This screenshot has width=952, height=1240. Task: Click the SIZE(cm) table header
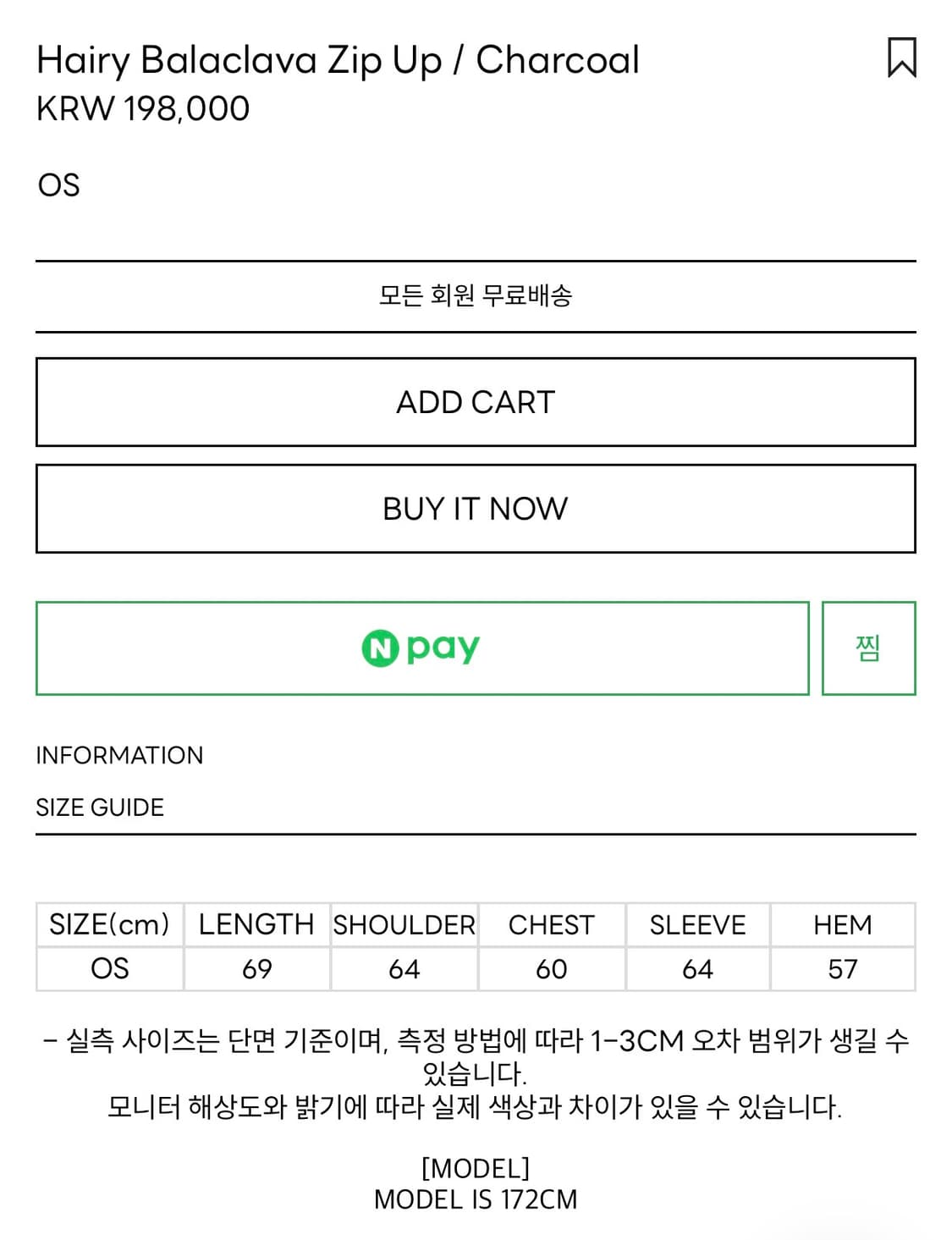tap(110, 924)
